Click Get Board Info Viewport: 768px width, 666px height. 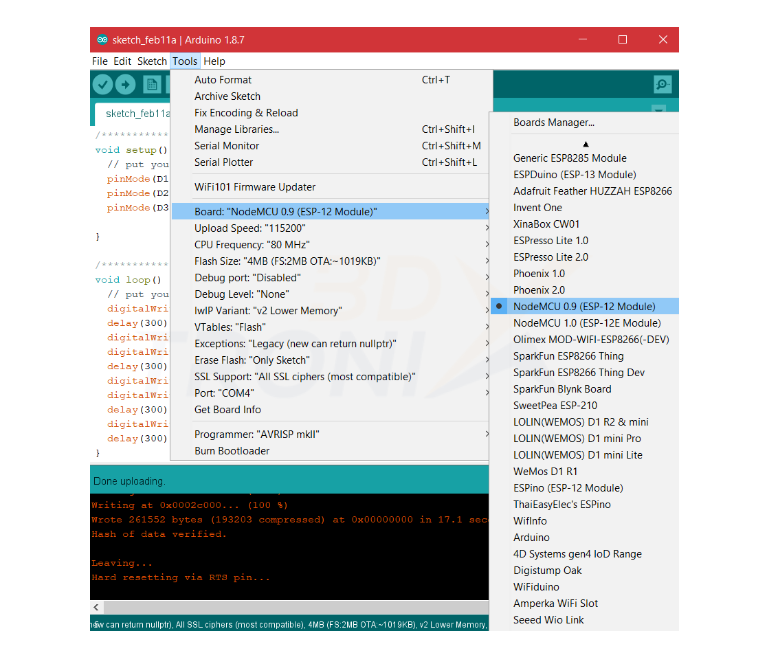coord(227,409)
